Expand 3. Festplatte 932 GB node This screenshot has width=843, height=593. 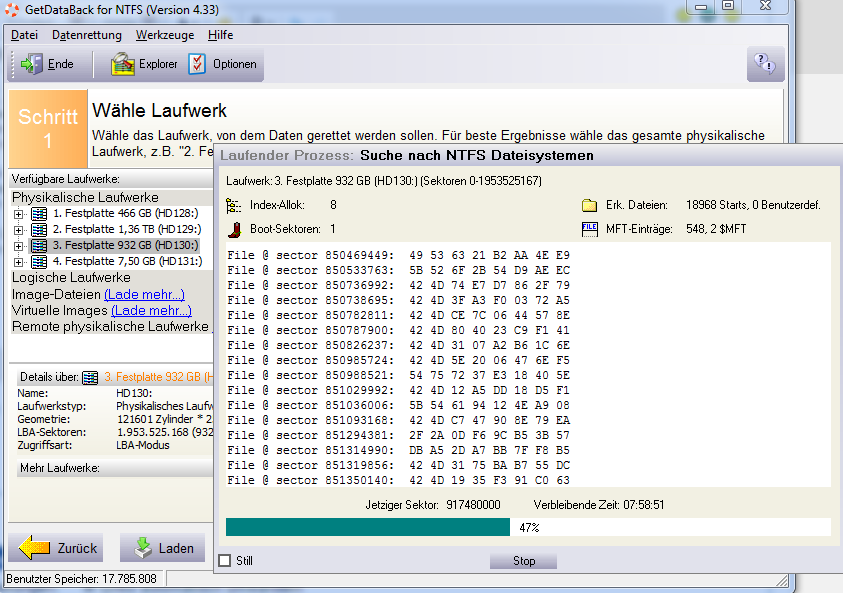(x=18, y=246)
